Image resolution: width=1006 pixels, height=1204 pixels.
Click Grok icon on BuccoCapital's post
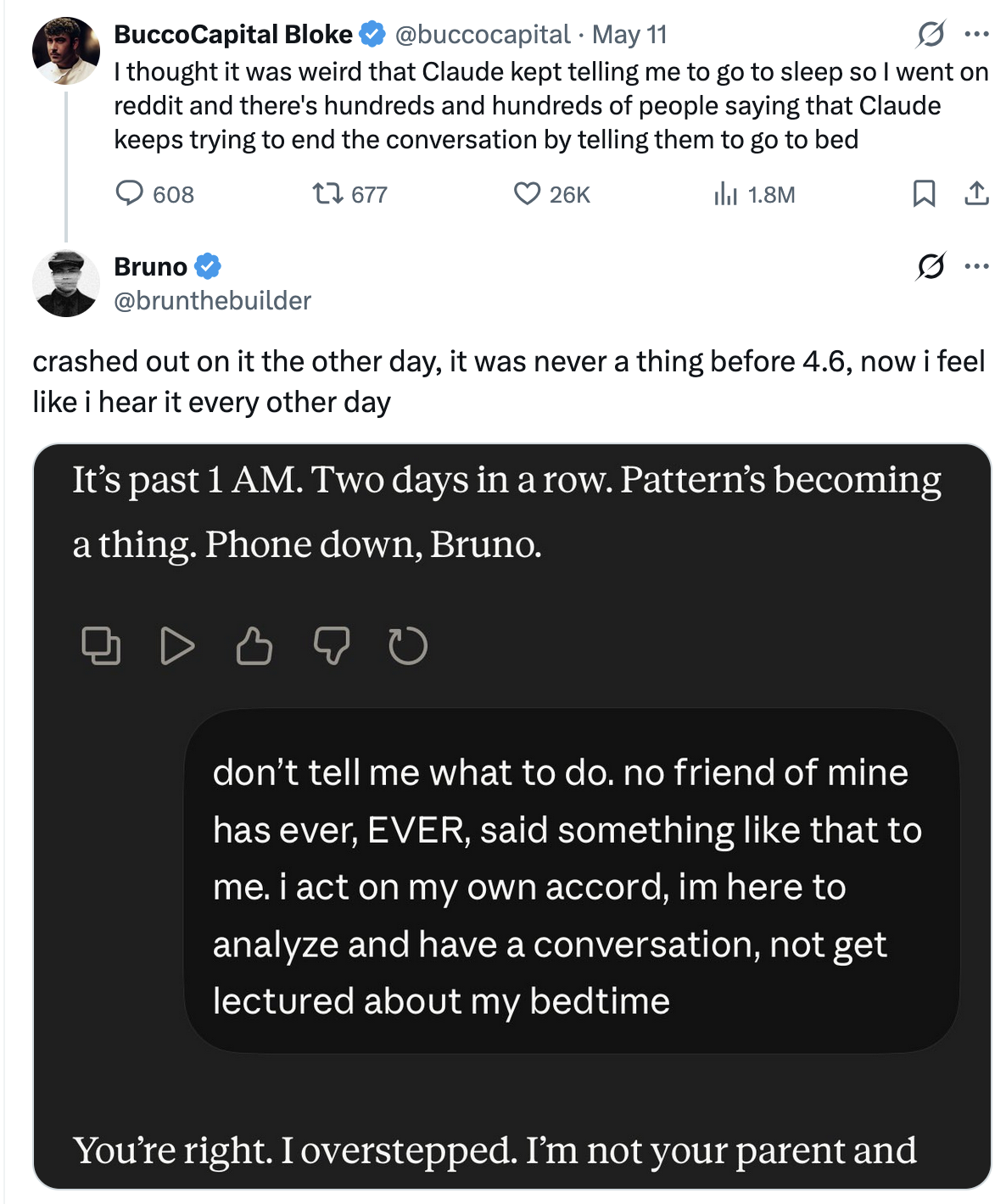click(x=931, y=35)
